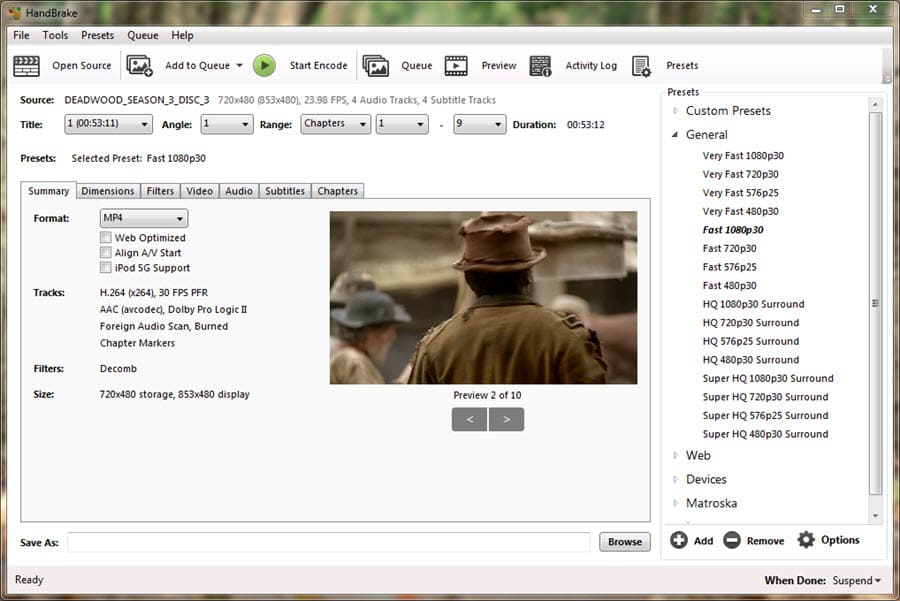Open the Angle dropdown
This screenshot has height=601, width=900.
pos(227,124)
